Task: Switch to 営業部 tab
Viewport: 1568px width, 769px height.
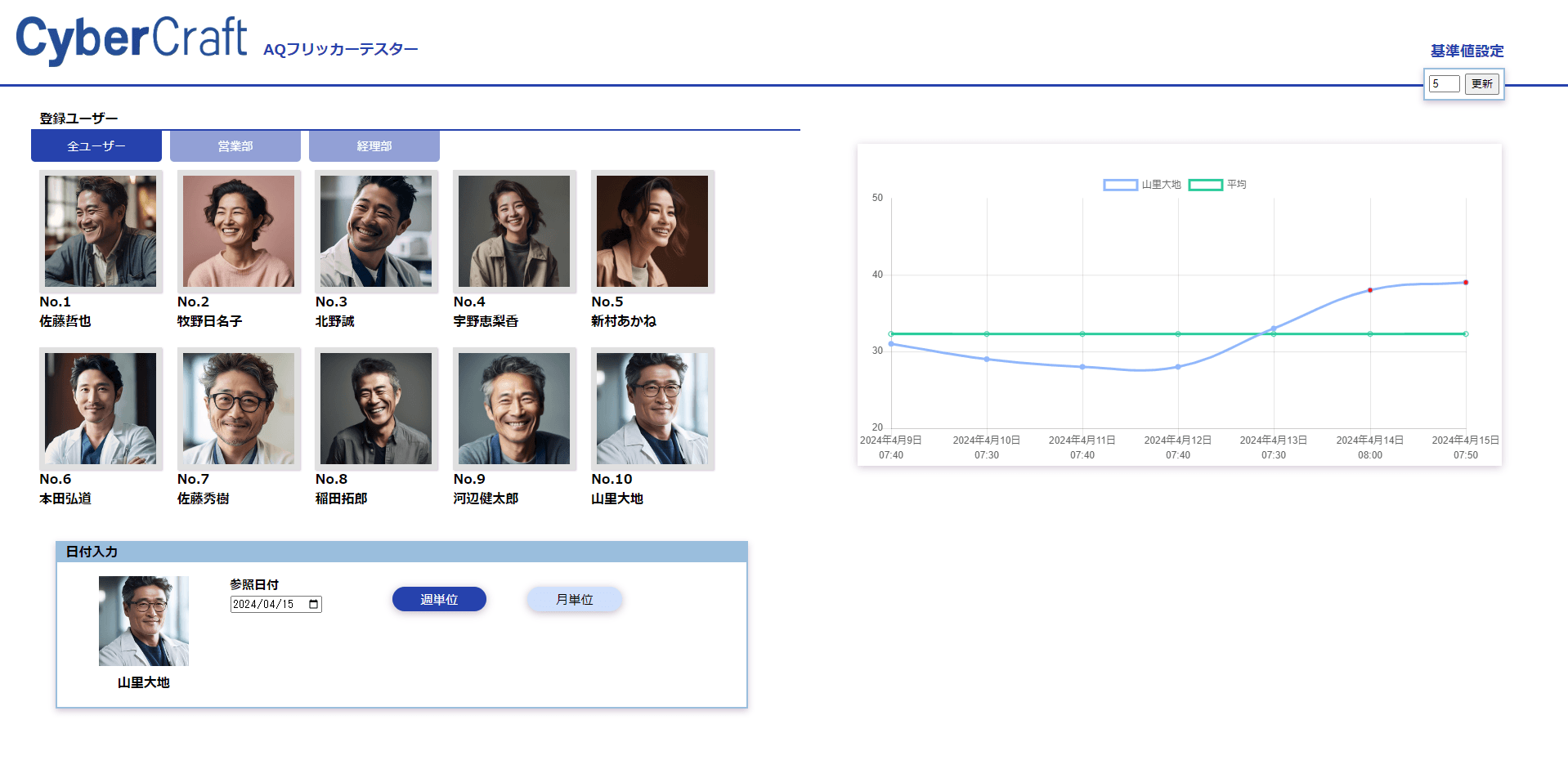Action: (x=235, y=146)
